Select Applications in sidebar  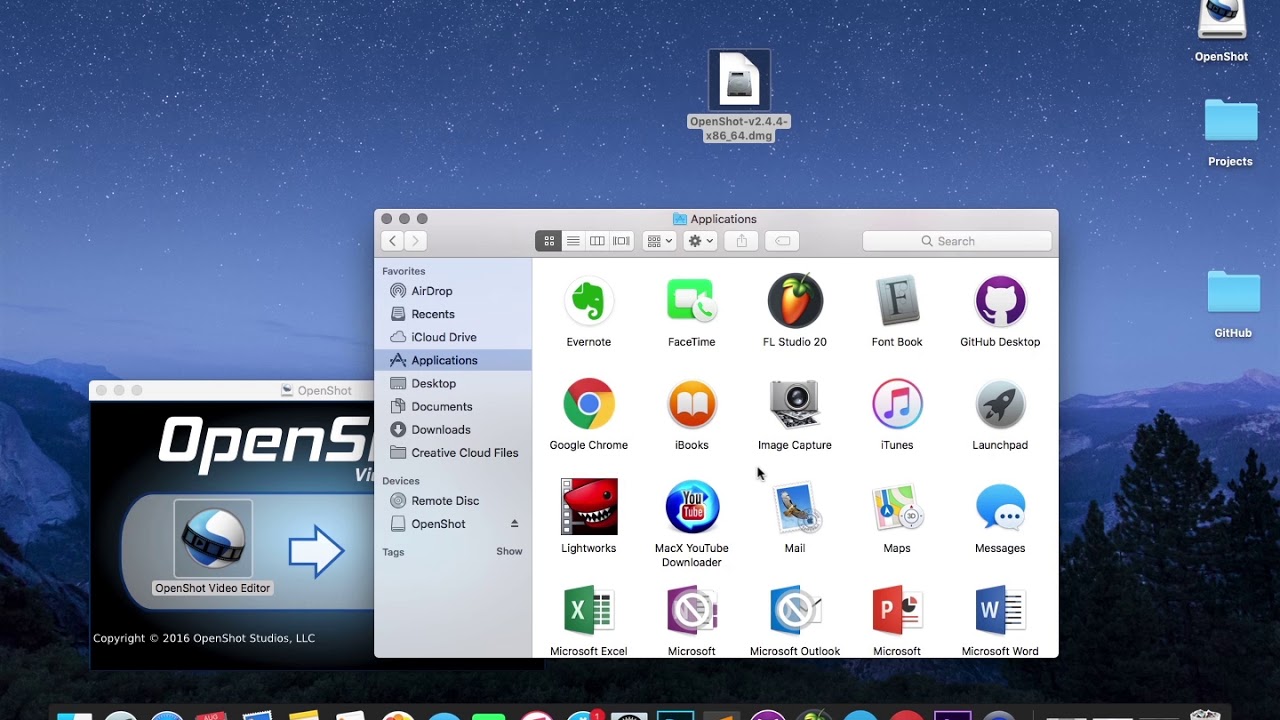tap(453, 360)
